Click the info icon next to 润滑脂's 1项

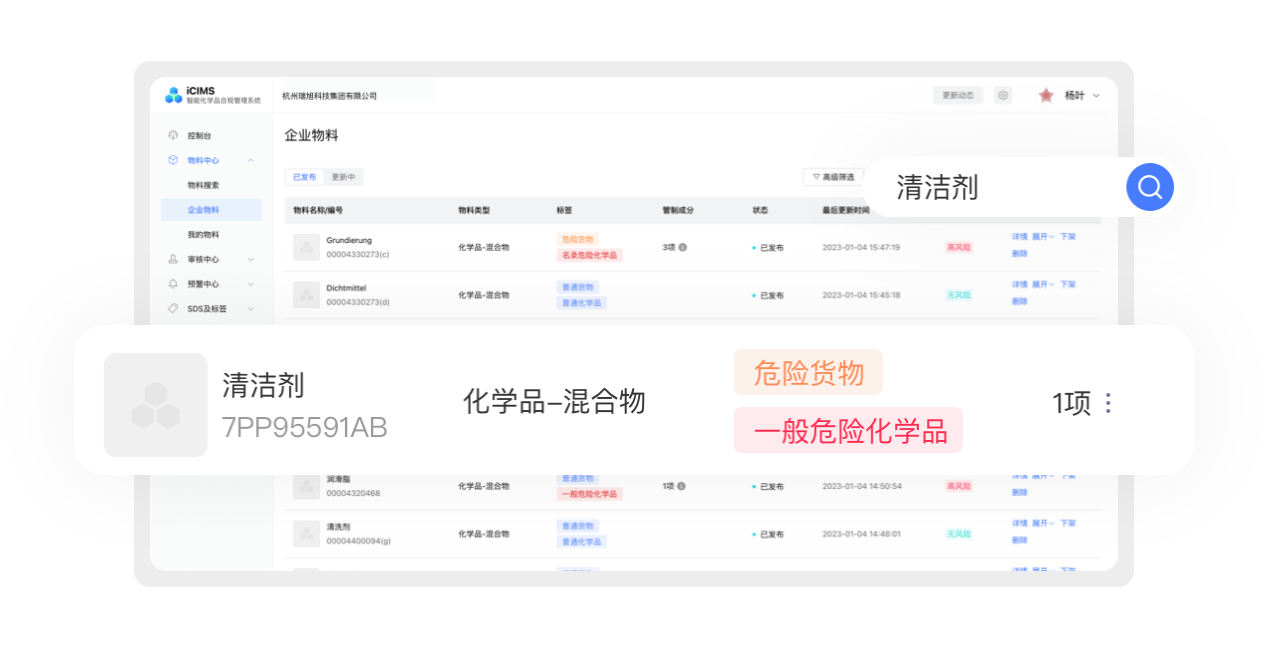[681, 486]
